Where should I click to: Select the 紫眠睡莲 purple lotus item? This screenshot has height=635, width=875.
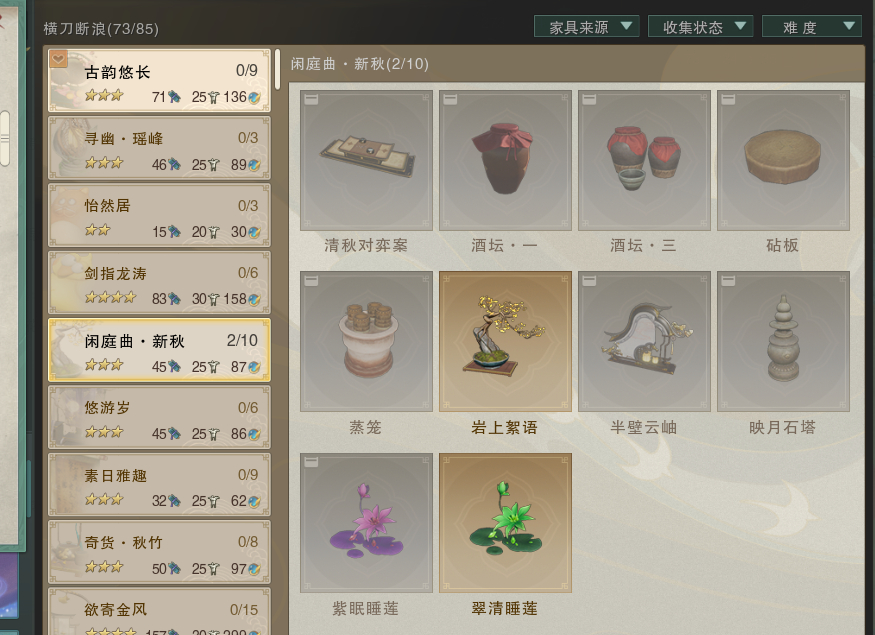coord(366,523)
